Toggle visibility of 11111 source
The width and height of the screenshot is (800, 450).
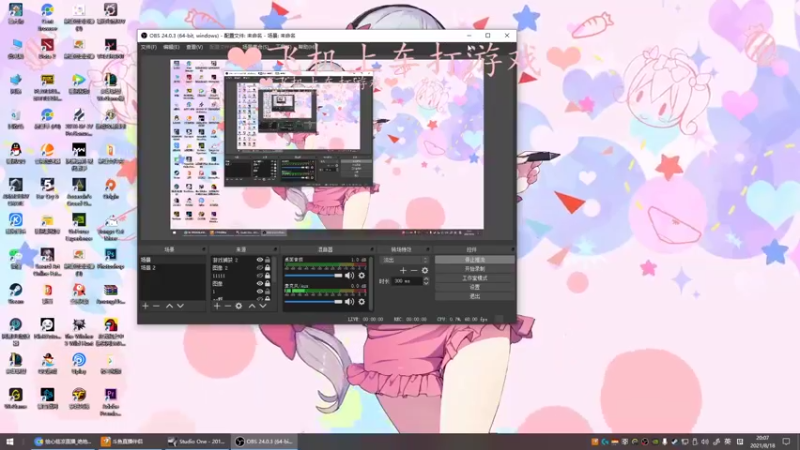point(260,276)
